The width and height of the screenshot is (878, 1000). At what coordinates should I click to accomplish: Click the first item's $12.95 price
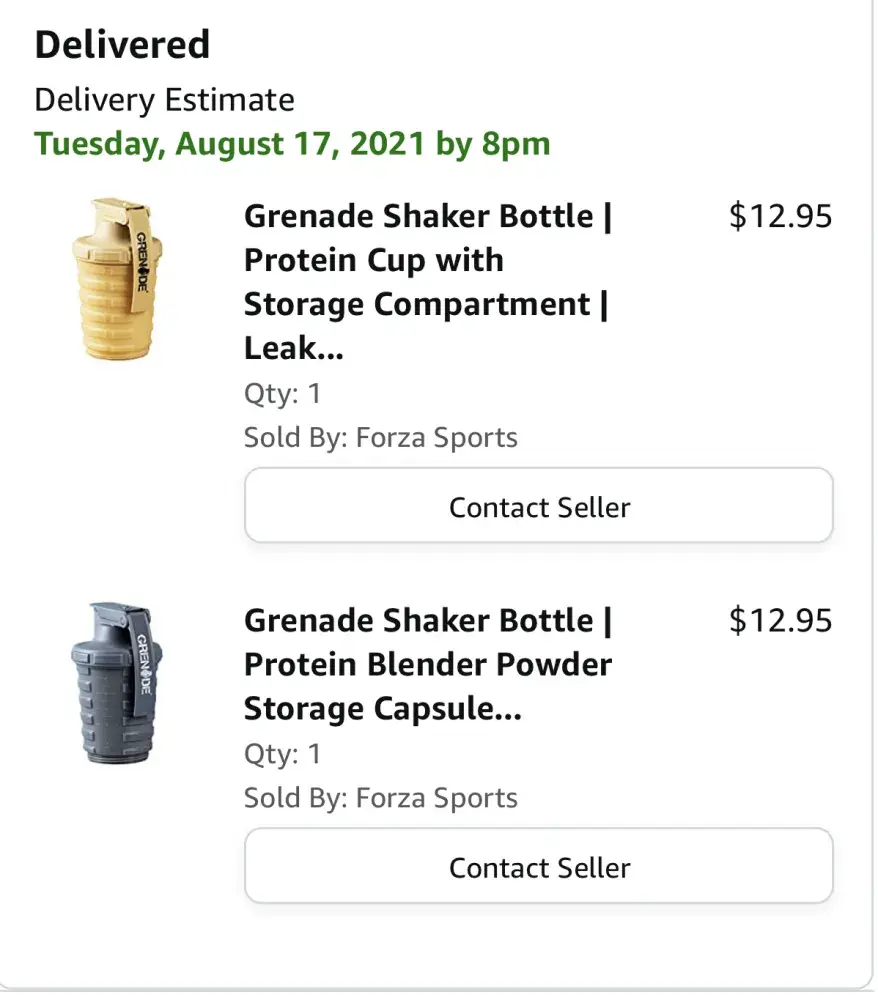coord(780,216)
